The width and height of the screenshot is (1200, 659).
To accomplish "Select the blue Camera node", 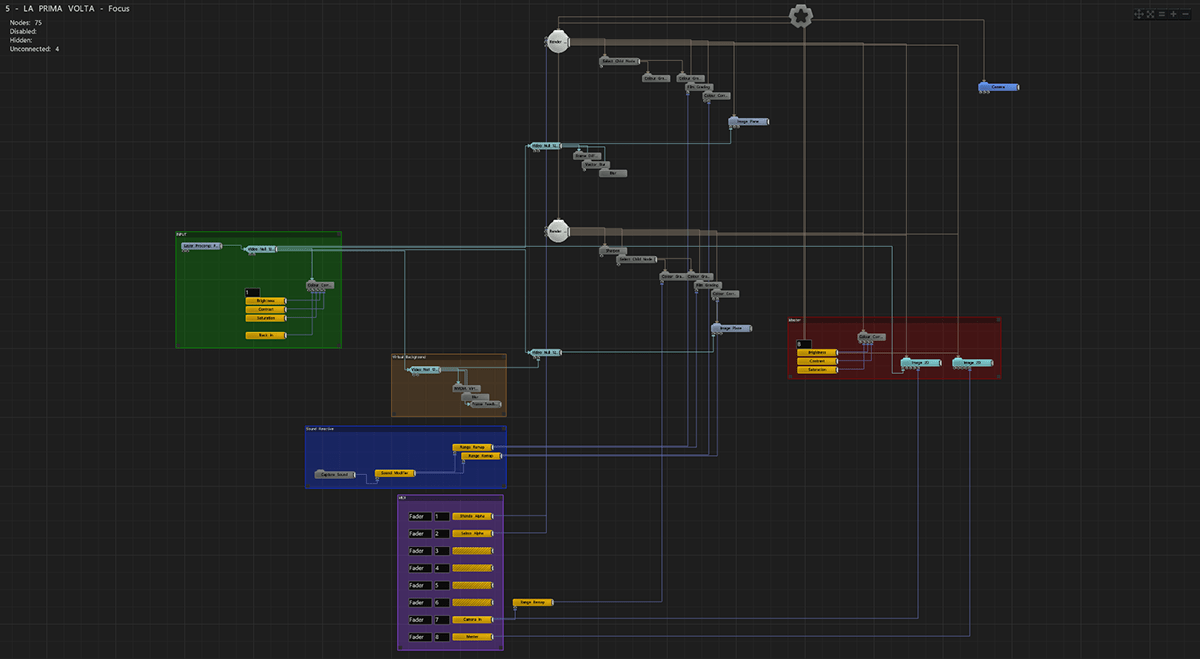I will 998,87.
